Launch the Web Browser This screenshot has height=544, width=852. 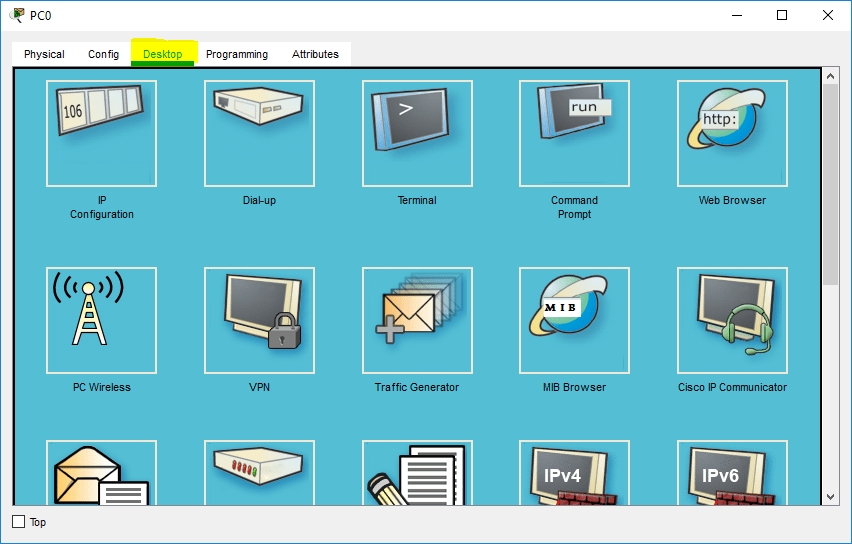pyautogui.click(x=732, y=133)
